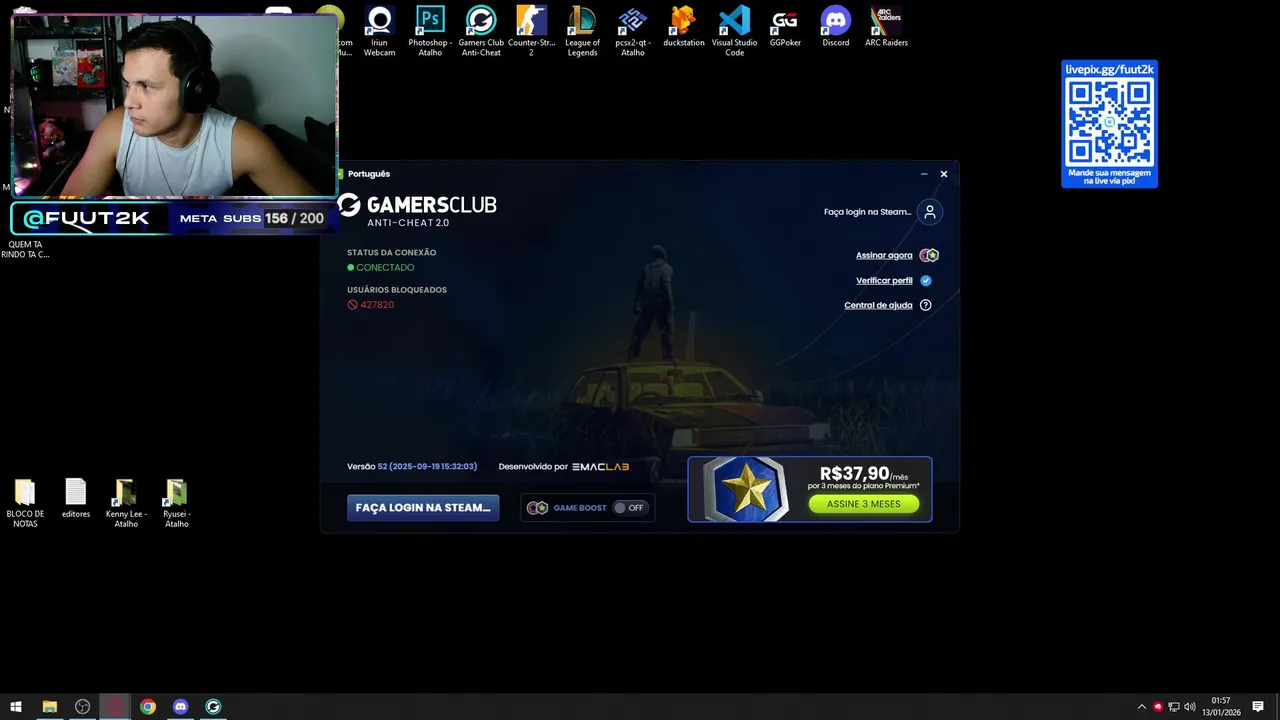Click the EMACLAB developer logo

coord(600,467)
